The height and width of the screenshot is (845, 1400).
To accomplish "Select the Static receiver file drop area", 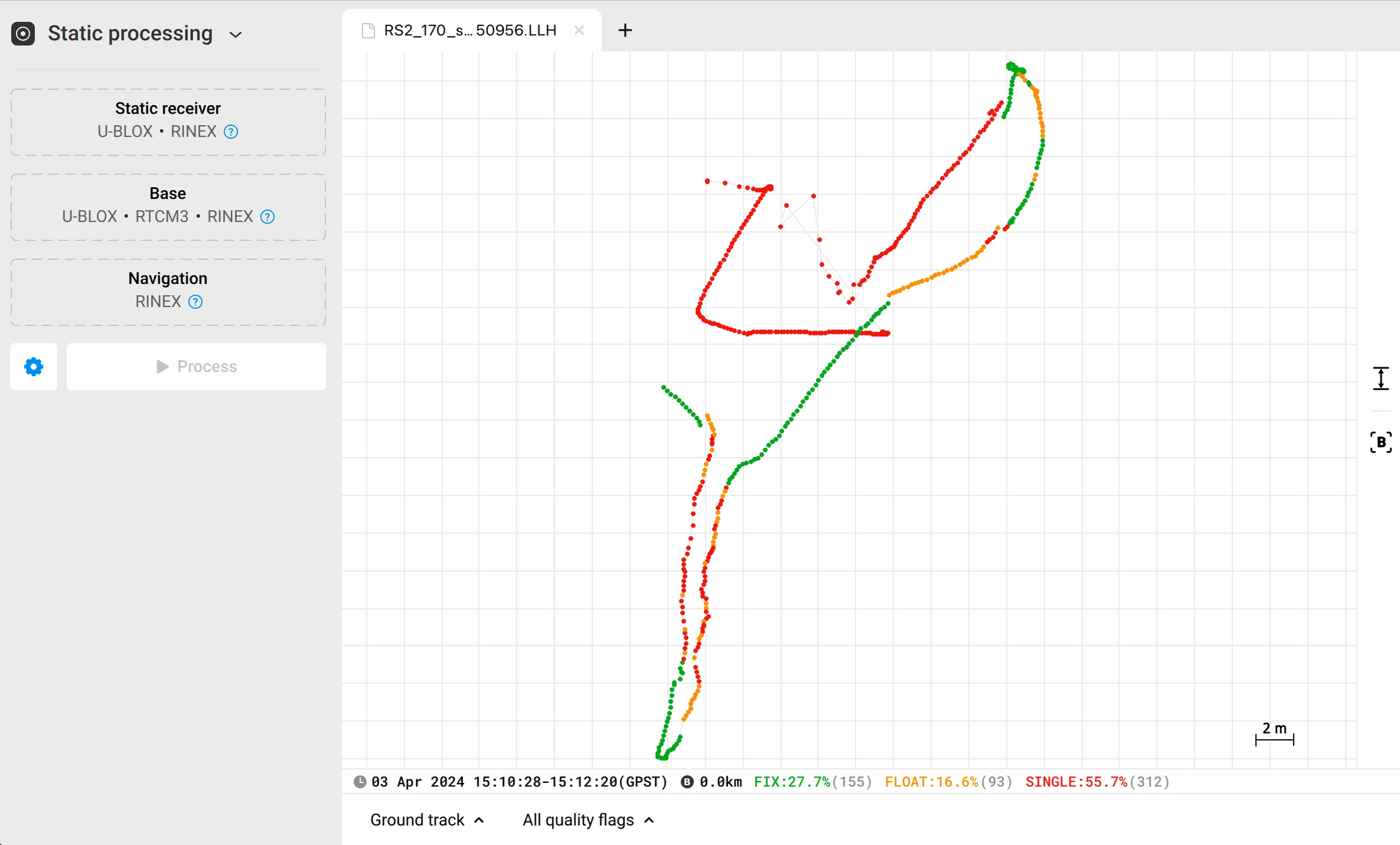I will [x=168, y=122].
